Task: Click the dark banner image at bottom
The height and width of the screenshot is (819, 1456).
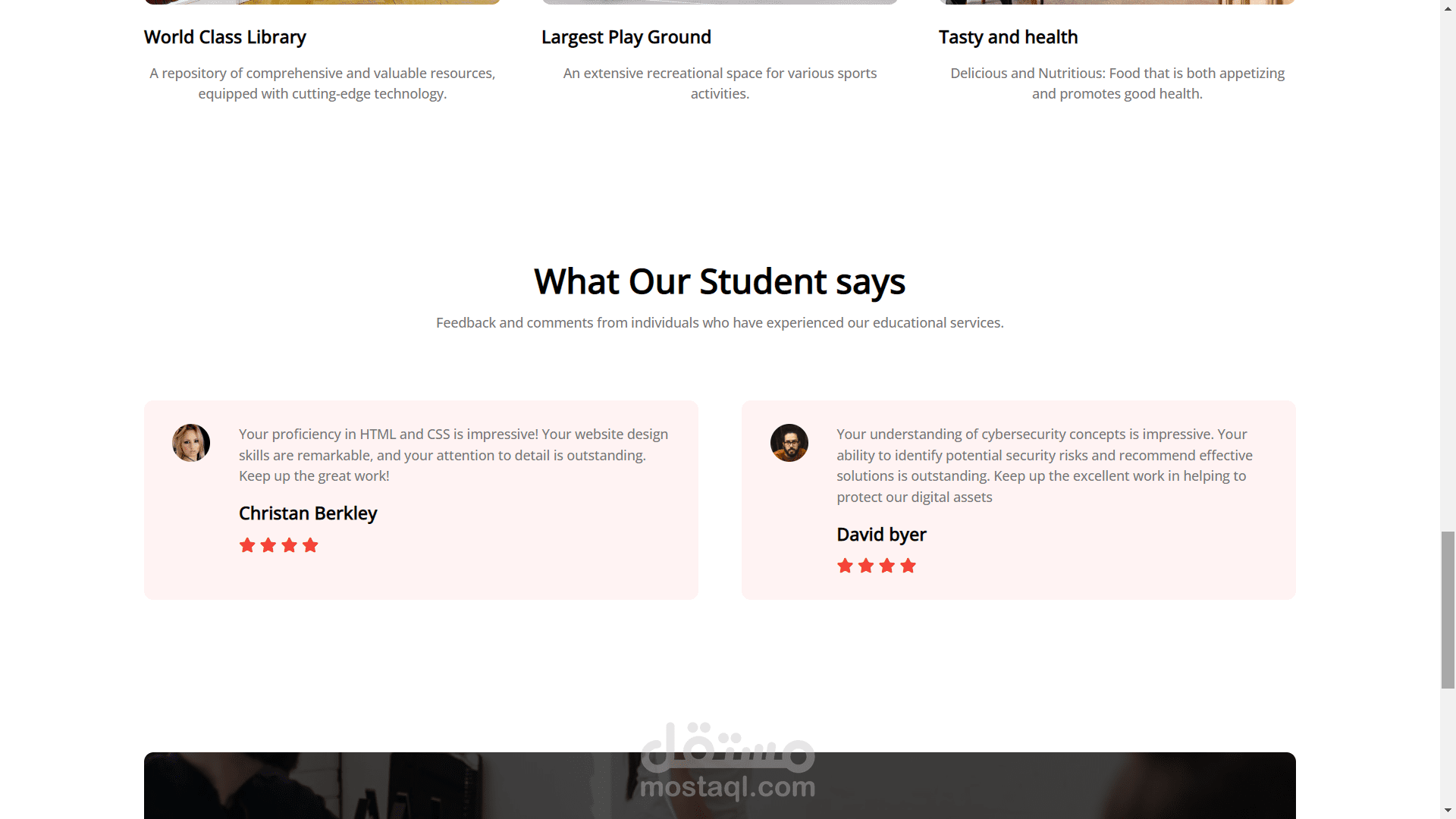Action: [379, 789]
